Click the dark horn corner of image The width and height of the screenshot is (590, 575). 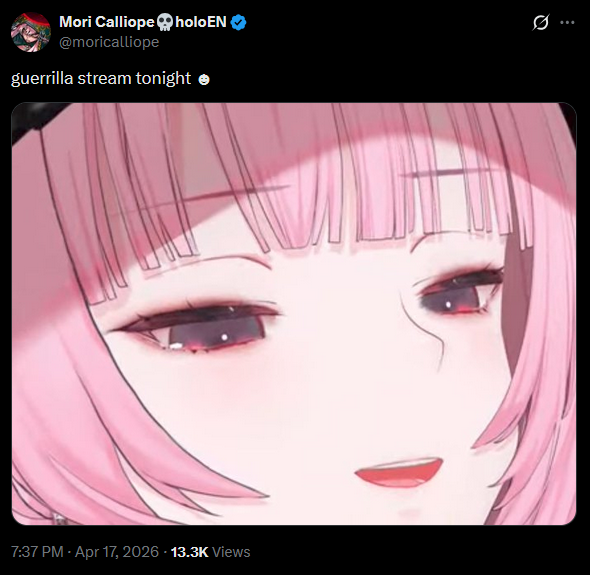pyautogui.click(x=32, y=120)
